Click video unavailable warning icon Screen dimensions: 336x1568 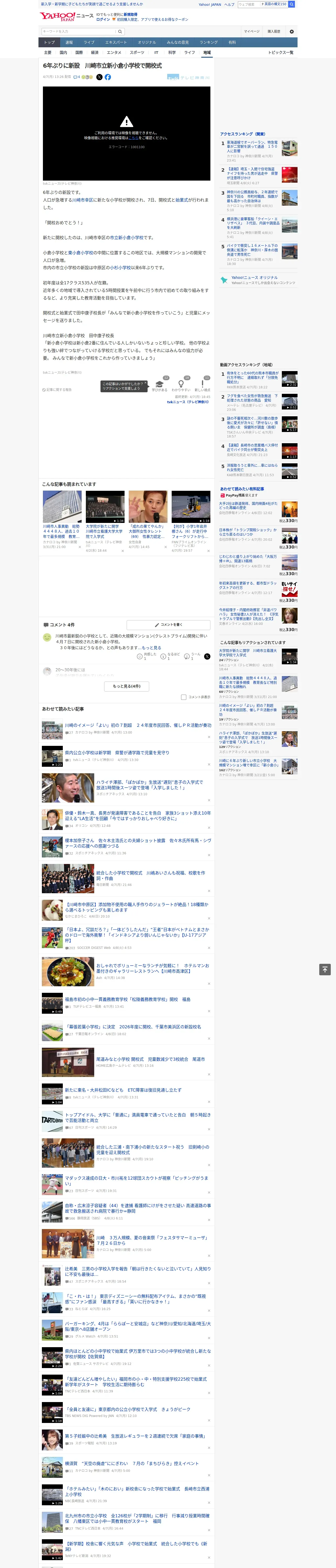[x=126, y=122]
